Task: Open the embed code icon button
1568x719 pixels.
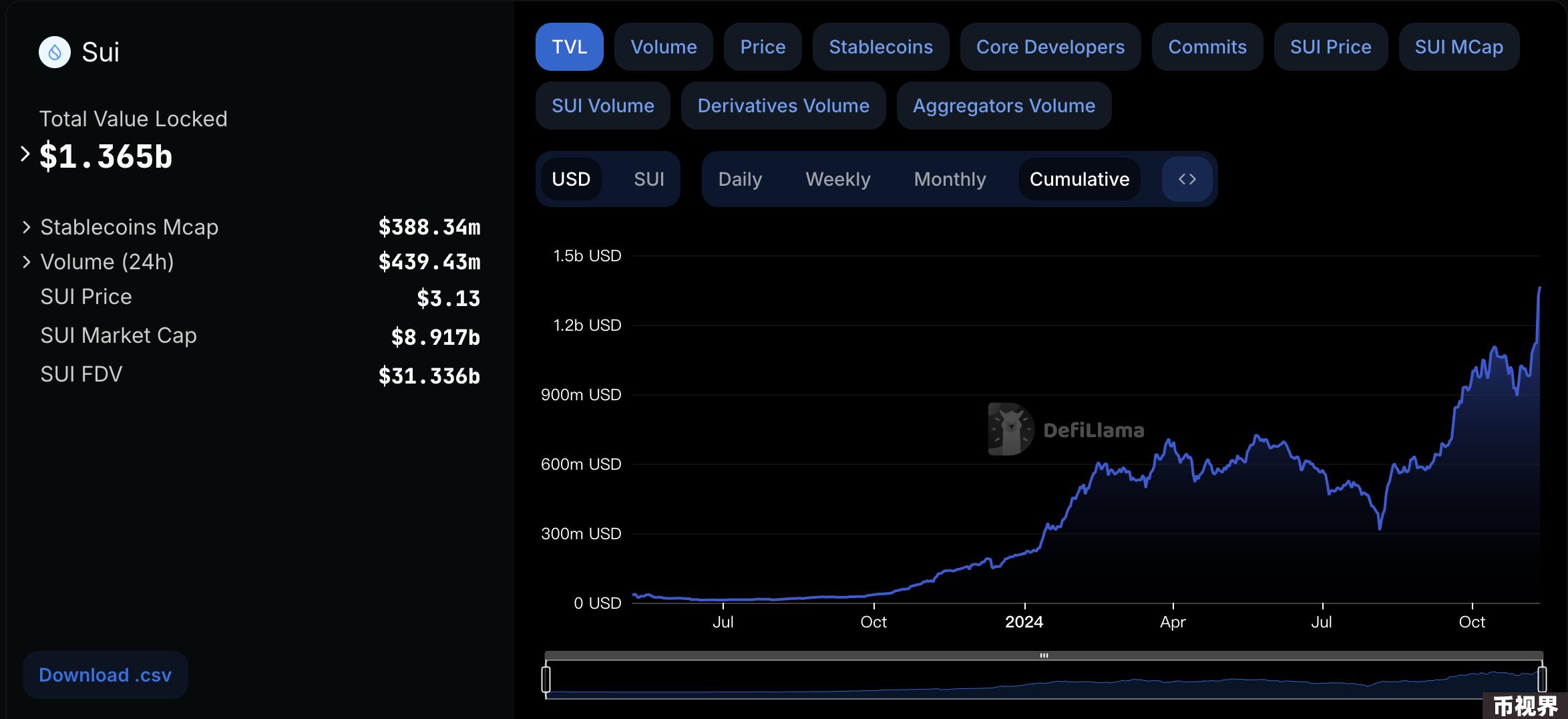Action: point(1187,179)
